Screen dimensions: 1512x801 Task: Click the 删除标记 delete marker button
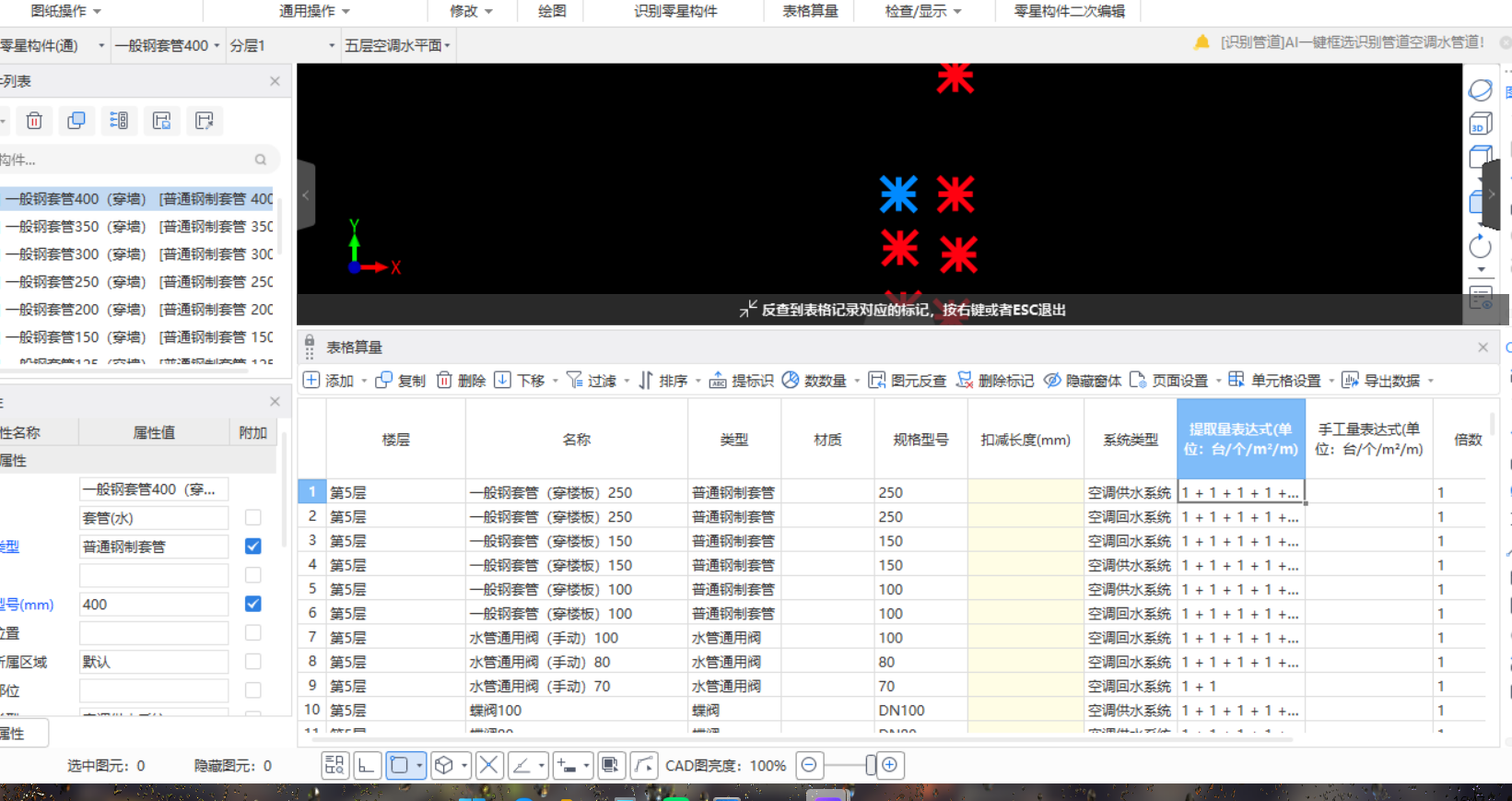[x=995, y=380]
